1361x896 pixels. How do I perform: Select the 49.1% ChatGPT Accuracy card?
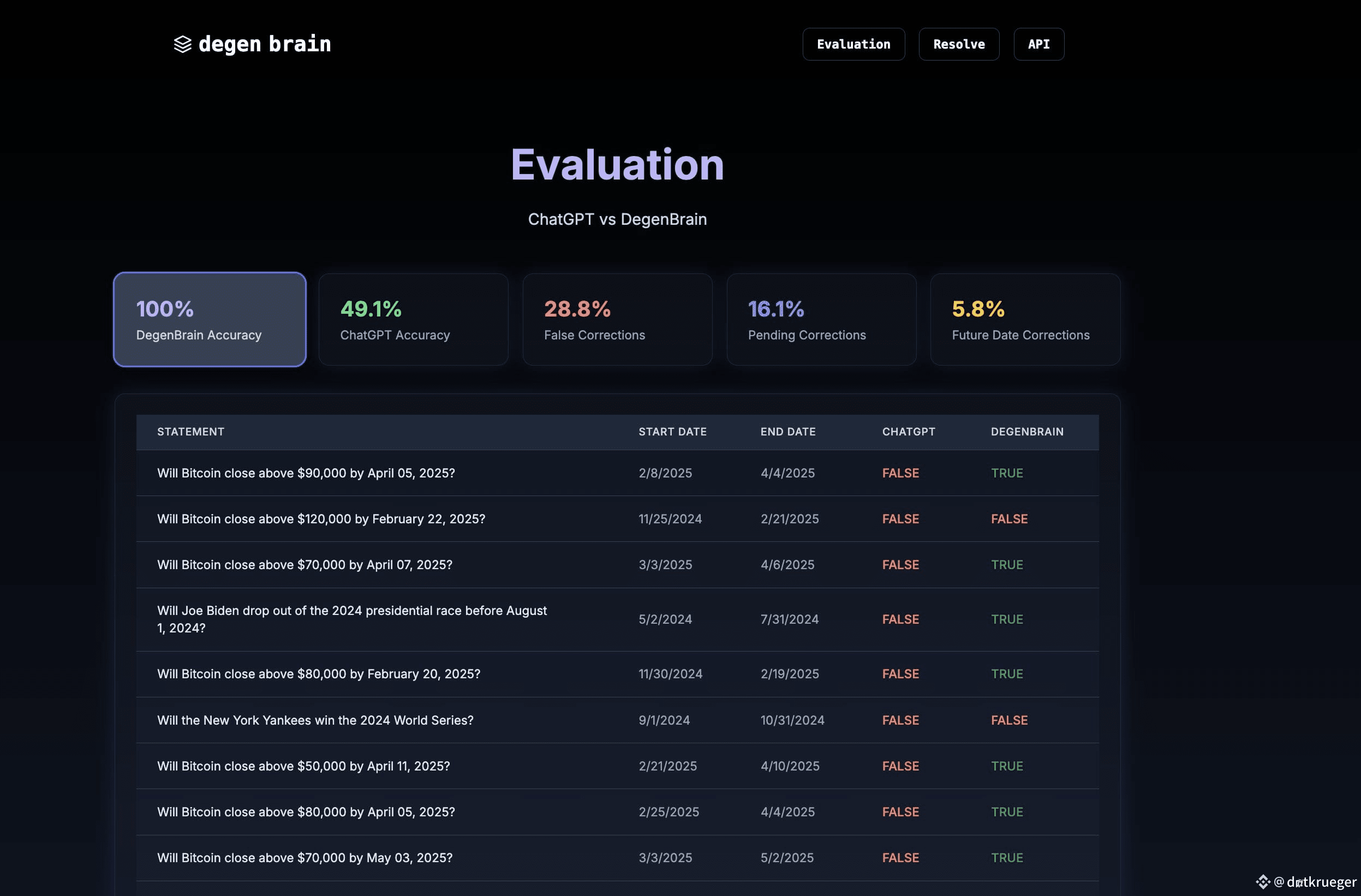[x=414, y=320]
